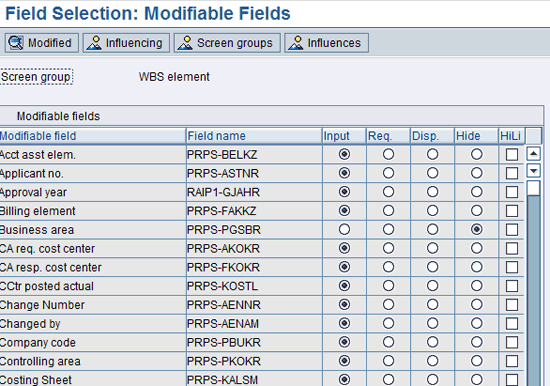Viewport: 550px width, 386px height.
Task: Select Disp. for Changed by
Action: click(x=432, y=323)
